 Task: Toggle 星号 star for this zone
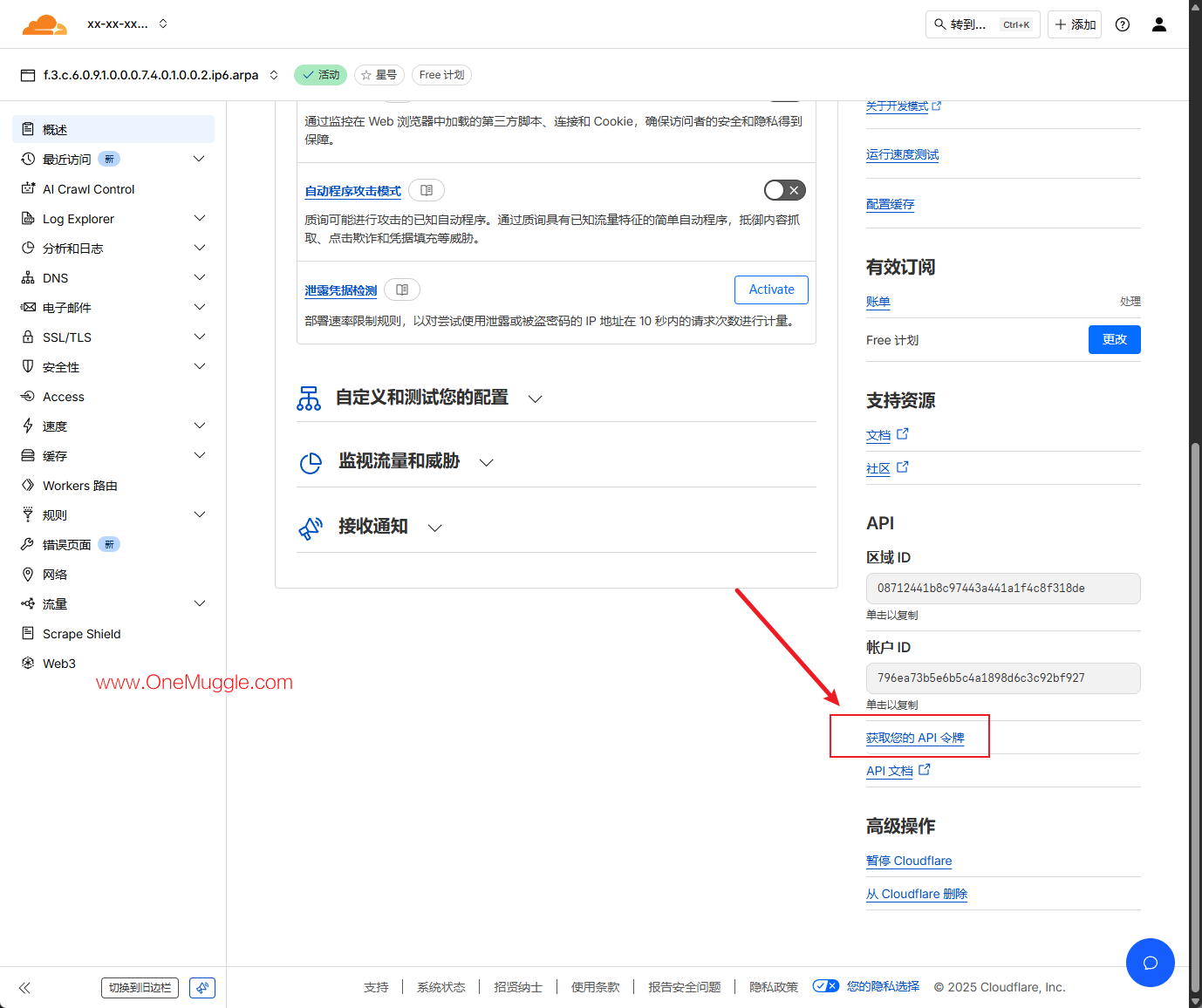379,75
